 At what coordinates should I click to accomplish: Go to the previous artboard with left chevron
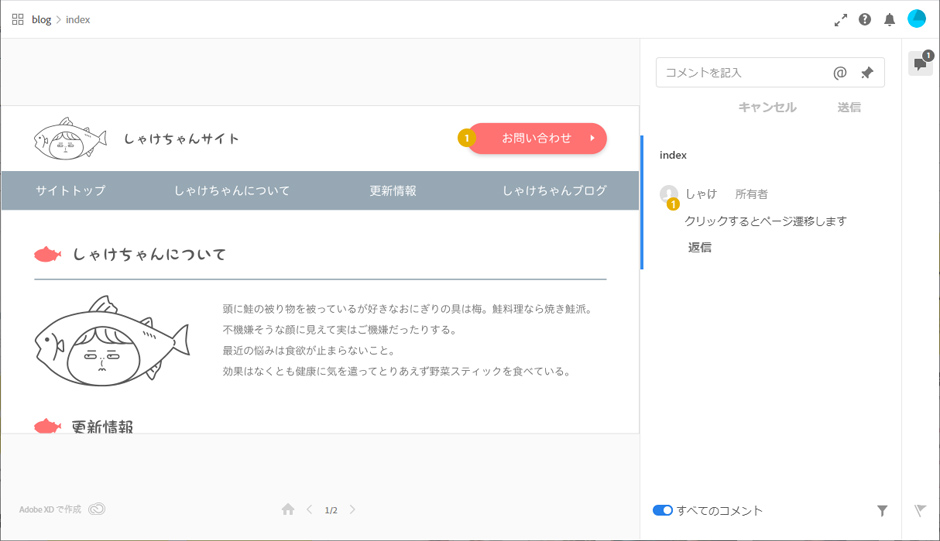pos(310,510)
